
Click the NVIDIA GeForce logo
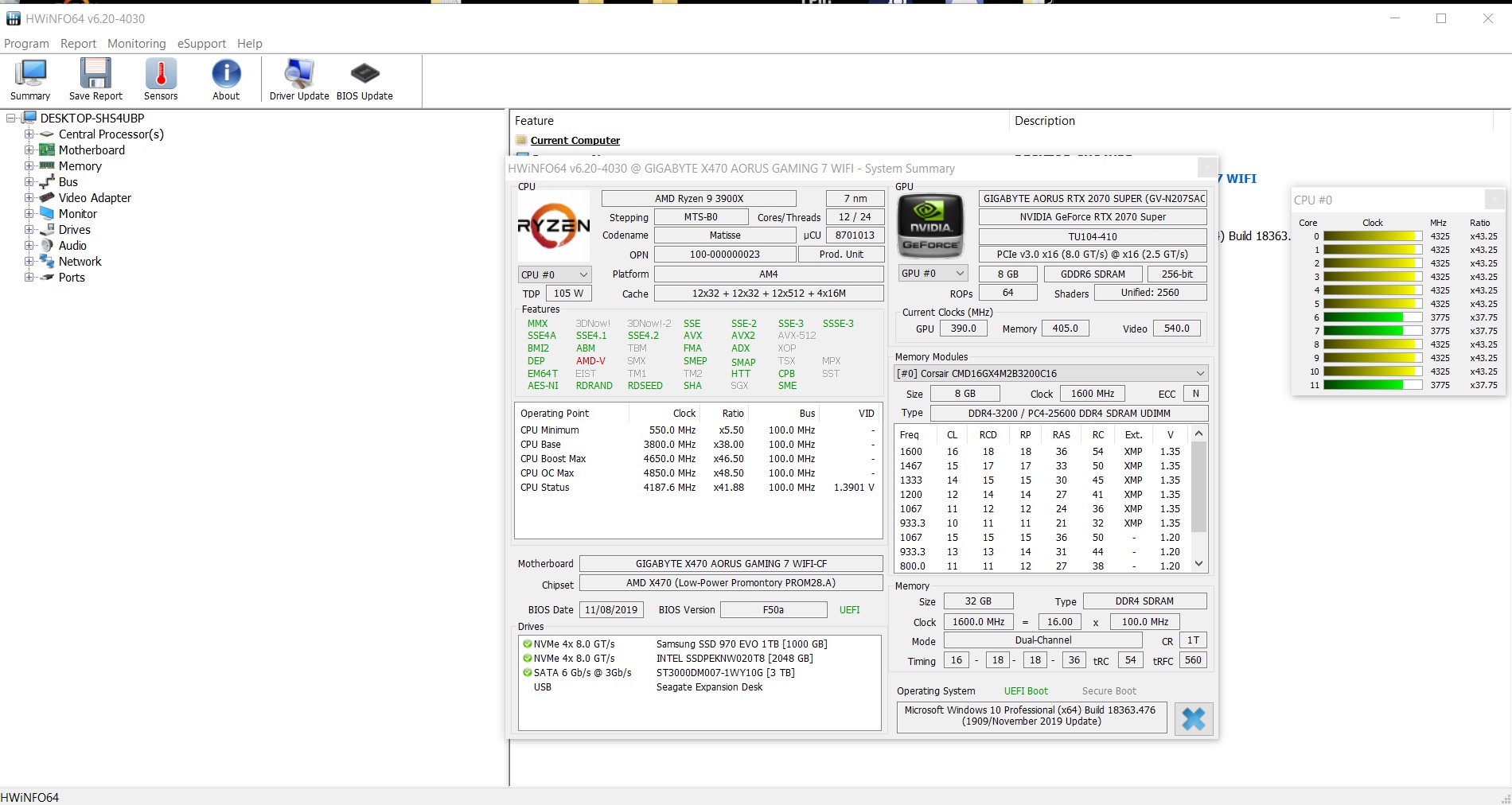(x=930, y=225)
